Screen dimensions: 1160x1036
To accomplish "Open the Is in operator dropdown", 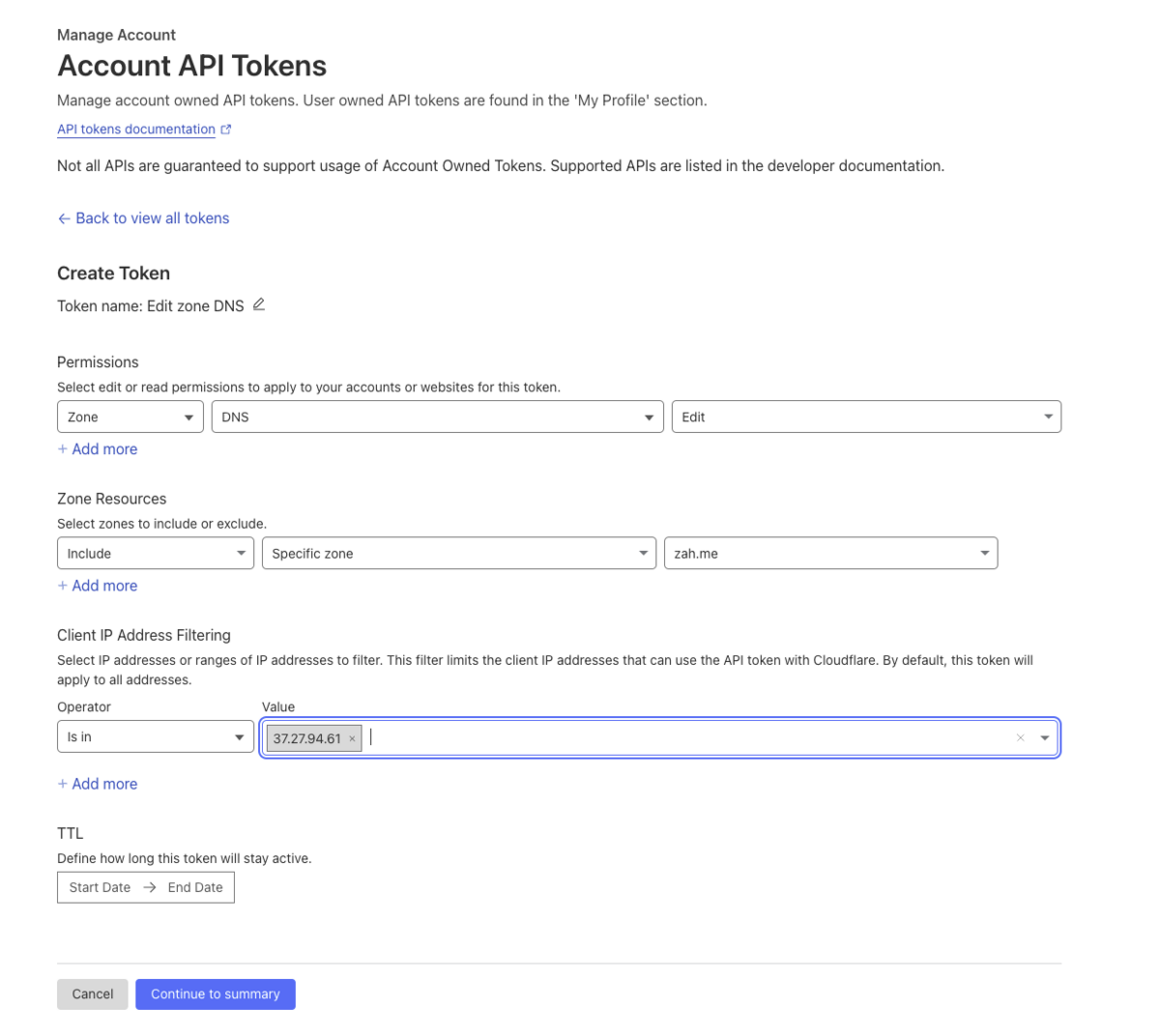I will (x=155, y=736).
